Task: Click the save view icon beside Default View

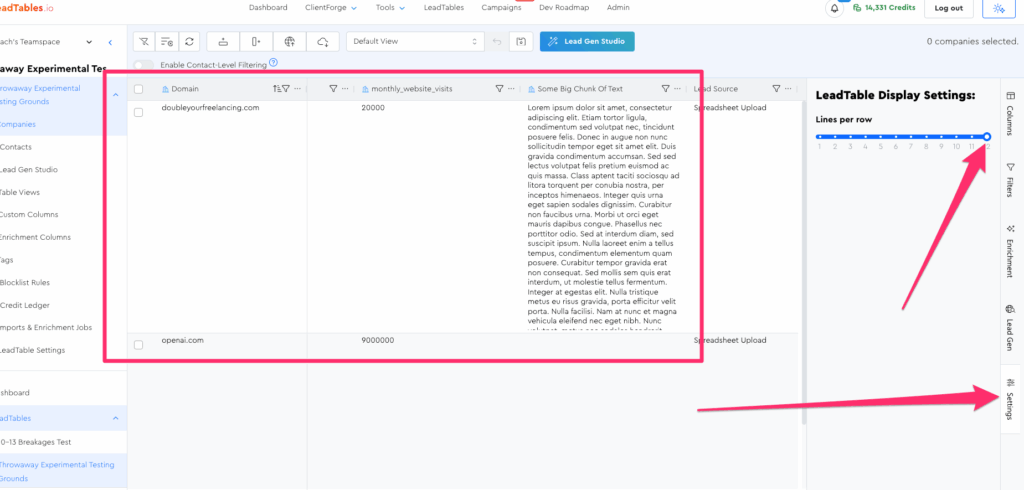Action: coord(521,42)
